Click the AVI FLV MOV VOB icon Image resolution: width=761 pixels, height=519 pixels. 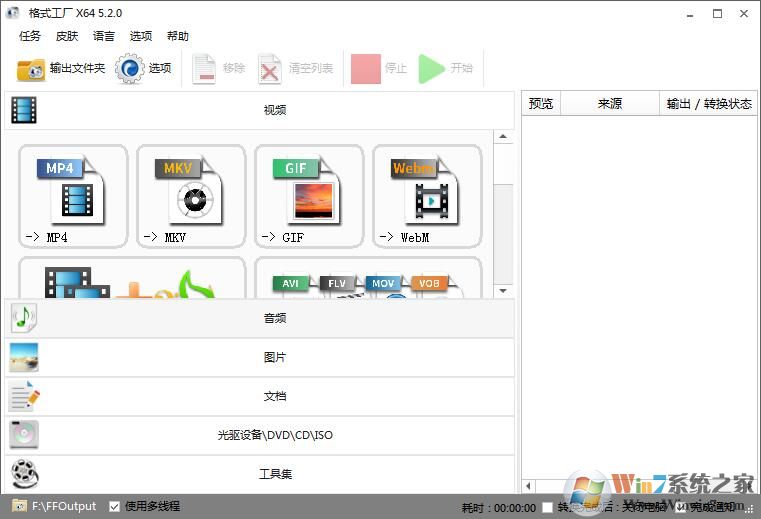(x=368, y=280)
